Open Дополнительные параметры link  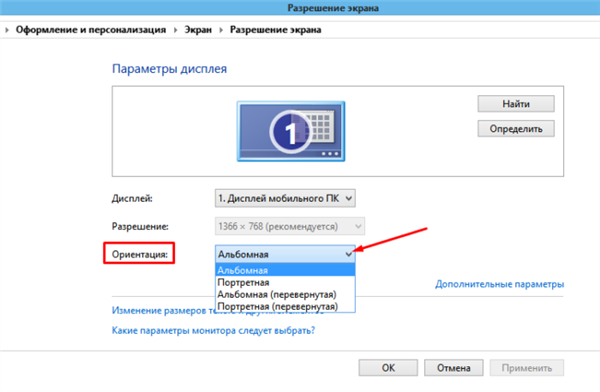coord(499,284)
